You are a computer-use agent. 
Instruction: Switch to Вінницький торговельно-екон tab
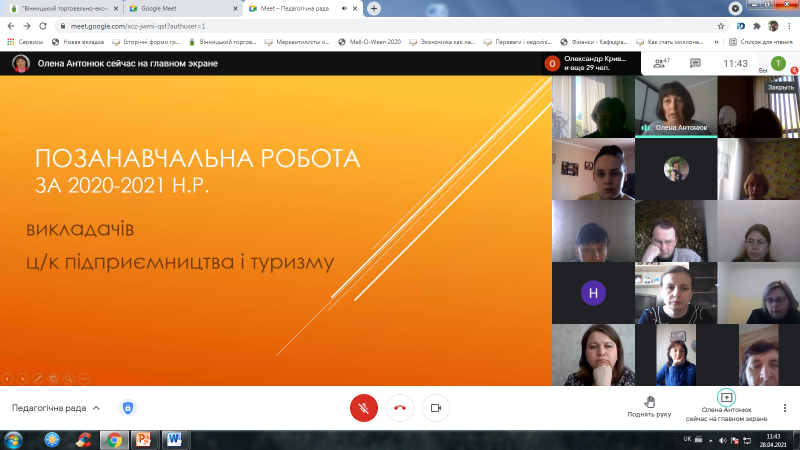63,9
